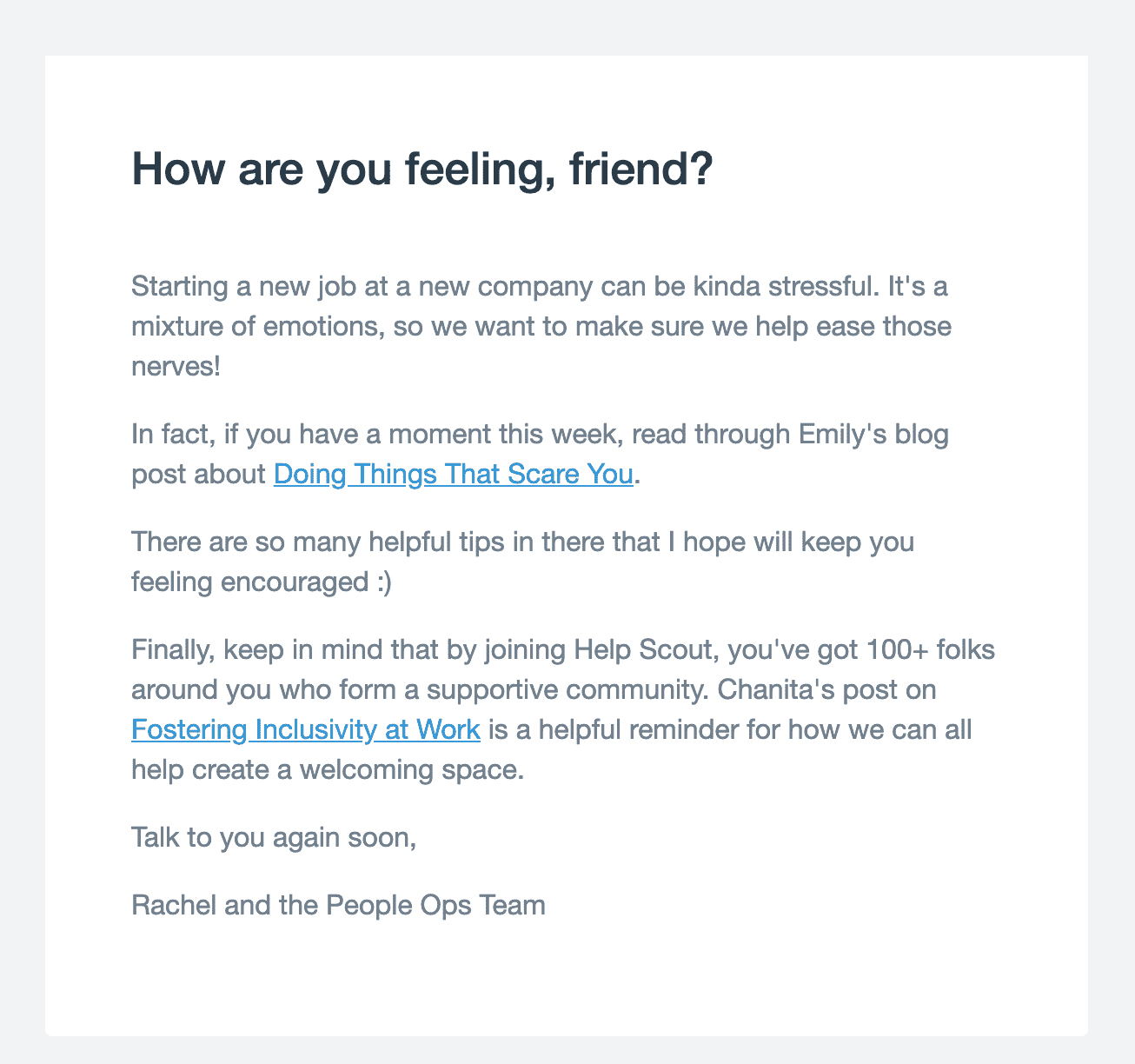This screenshot has height=1064, width=1135.
Task: Open the Fostering Inclusivity at Work link
Action: 305,729
